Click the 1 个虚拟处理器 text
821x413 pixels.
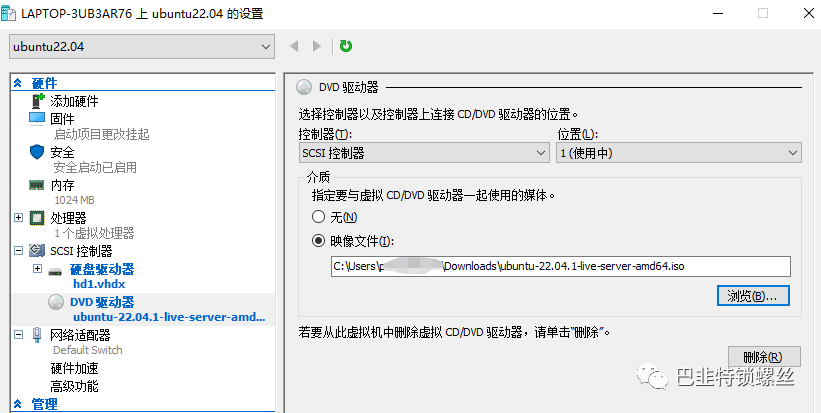point(94,233)
